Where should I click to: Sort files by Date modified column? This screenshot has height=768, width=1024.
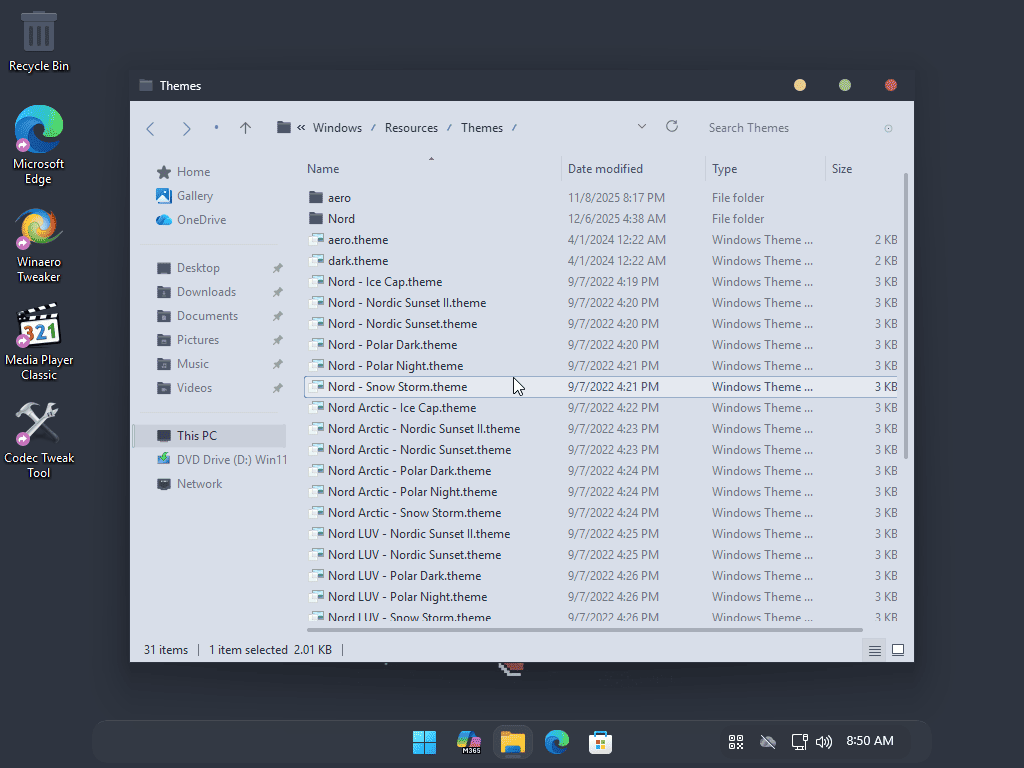pyautogui.click(x=605, y=169)
